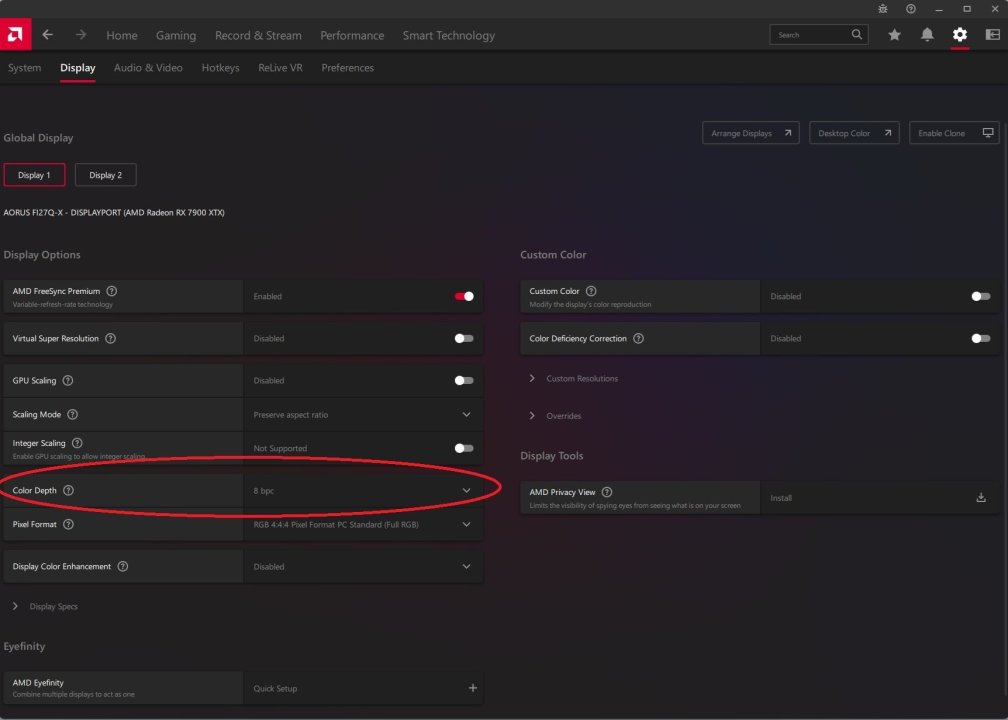This screenshot has width=1008, height=720.
Task: Switch to the Hotkeys tab
Action: (220, 68)
